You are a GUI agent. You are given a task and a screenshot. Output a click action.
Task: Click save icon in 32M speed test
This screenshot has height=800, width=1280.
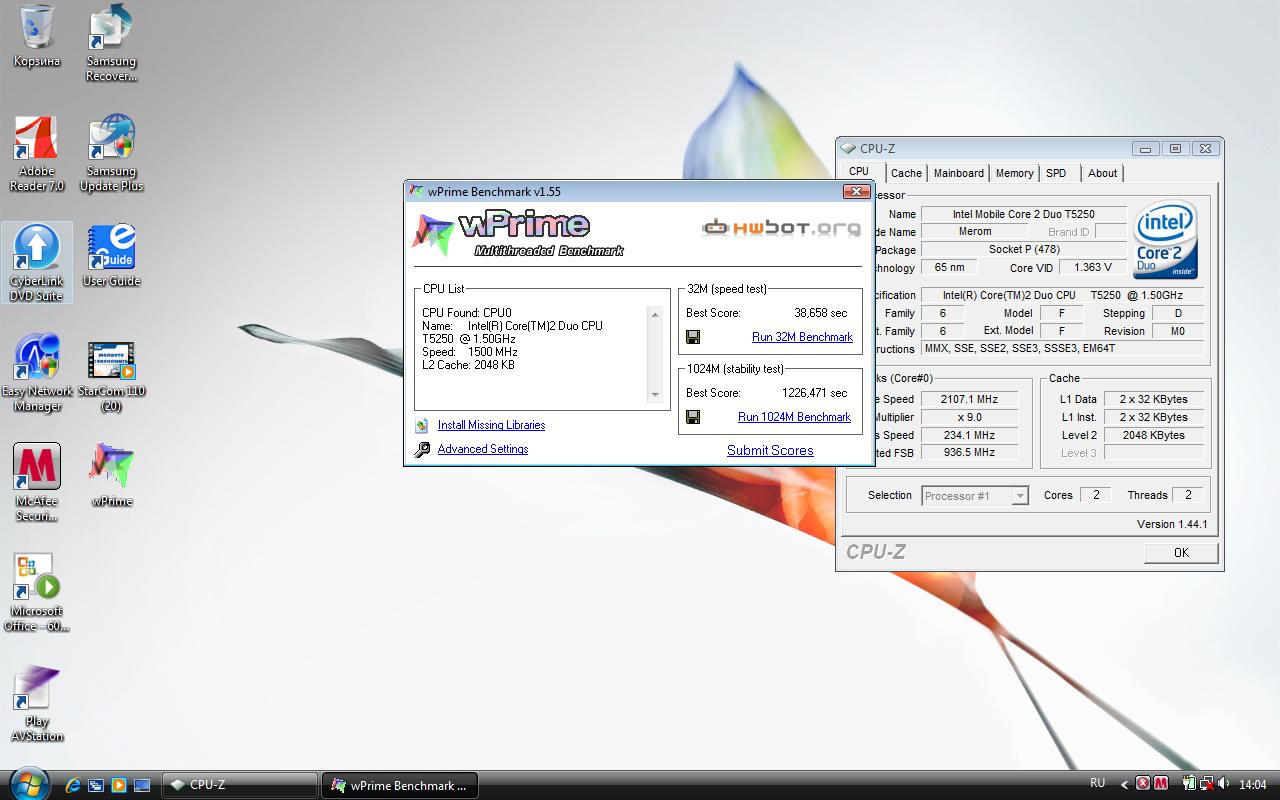coord(693,337)
